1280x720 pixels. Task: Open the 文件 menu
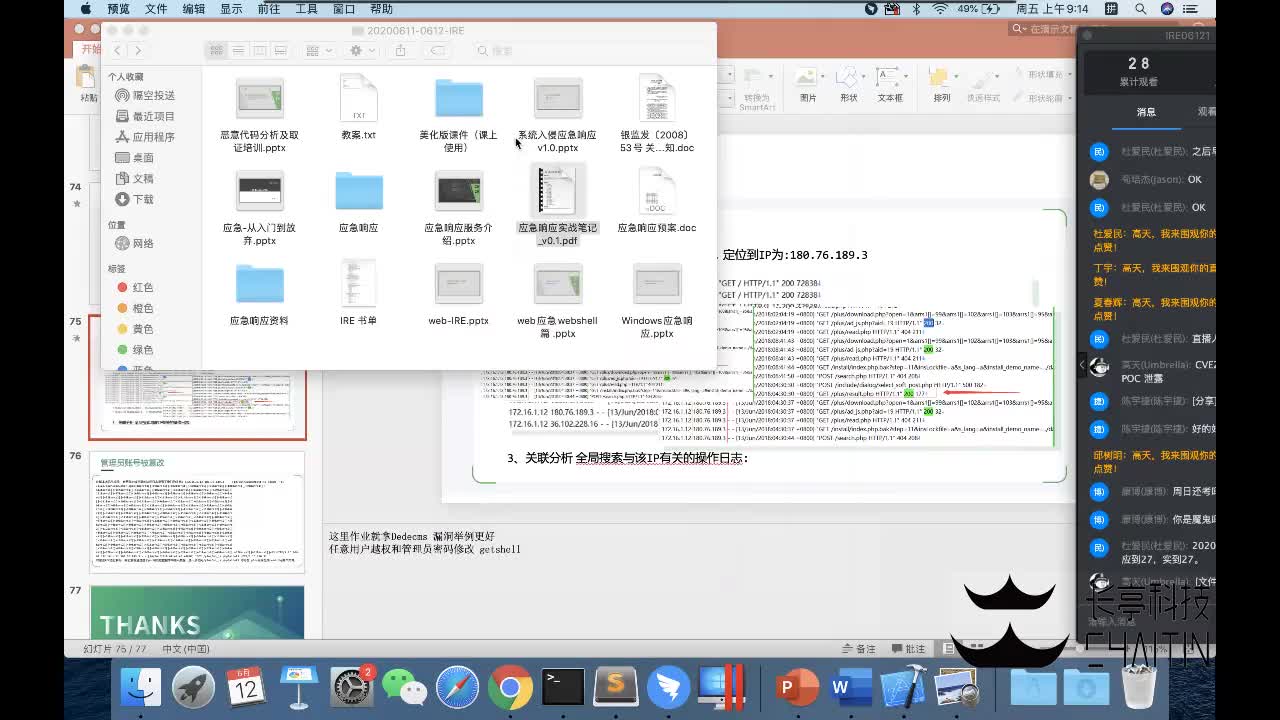[156, 8]
